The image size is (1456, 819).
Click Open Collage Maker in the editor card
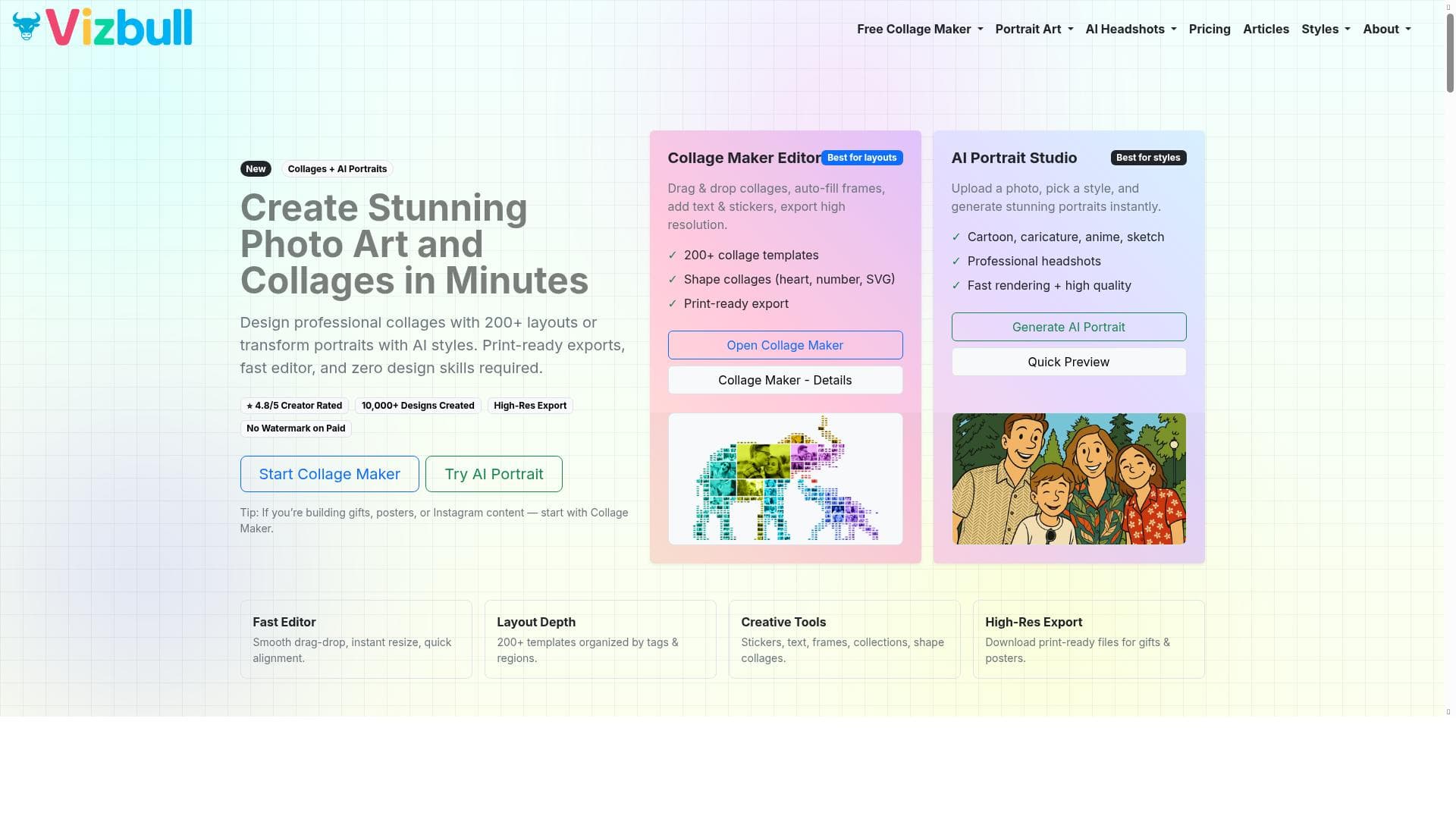coord(785,345)
